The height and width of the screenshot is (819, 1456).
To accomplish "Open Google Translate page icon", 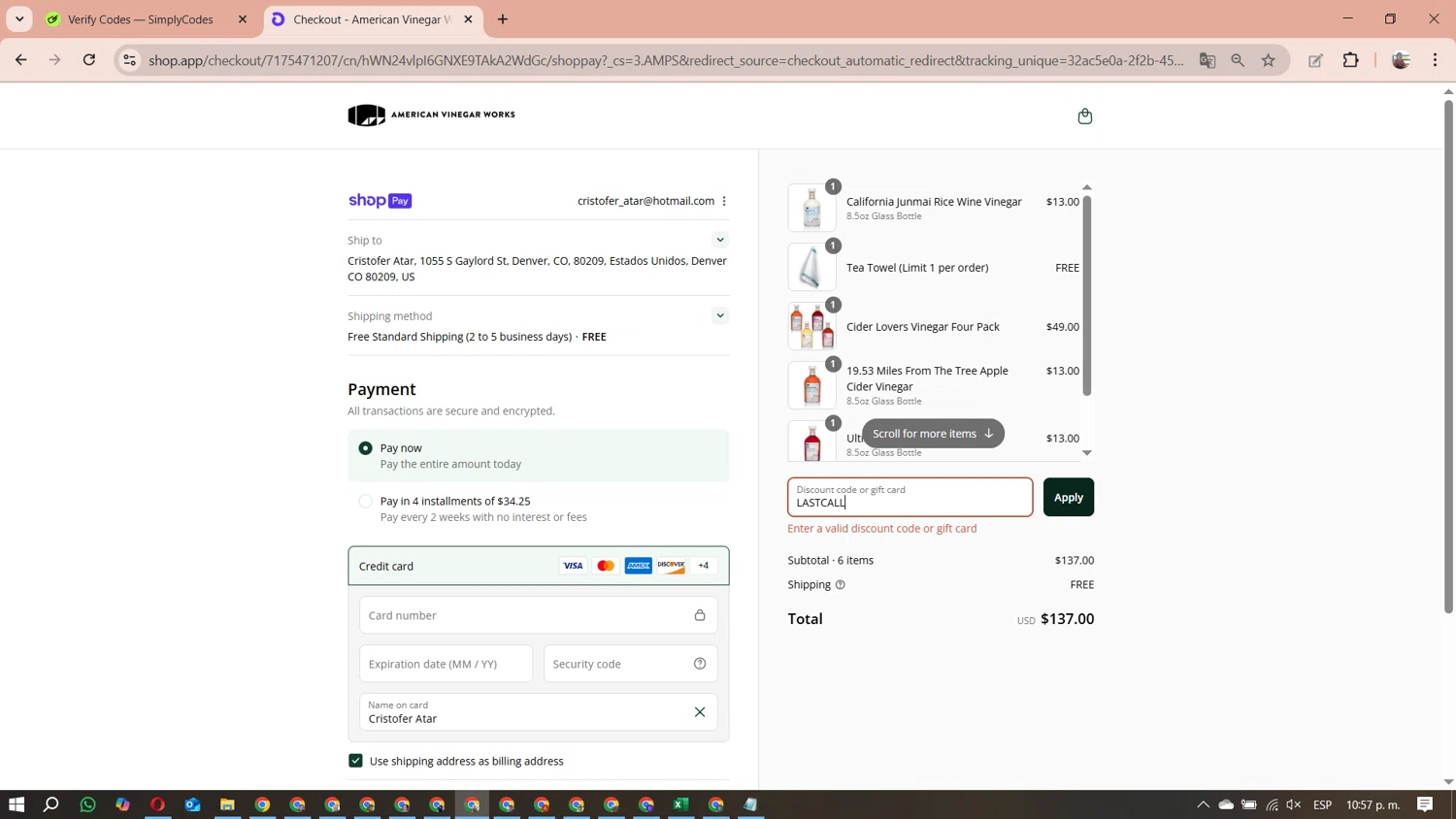I will (x=1208, y=60).
